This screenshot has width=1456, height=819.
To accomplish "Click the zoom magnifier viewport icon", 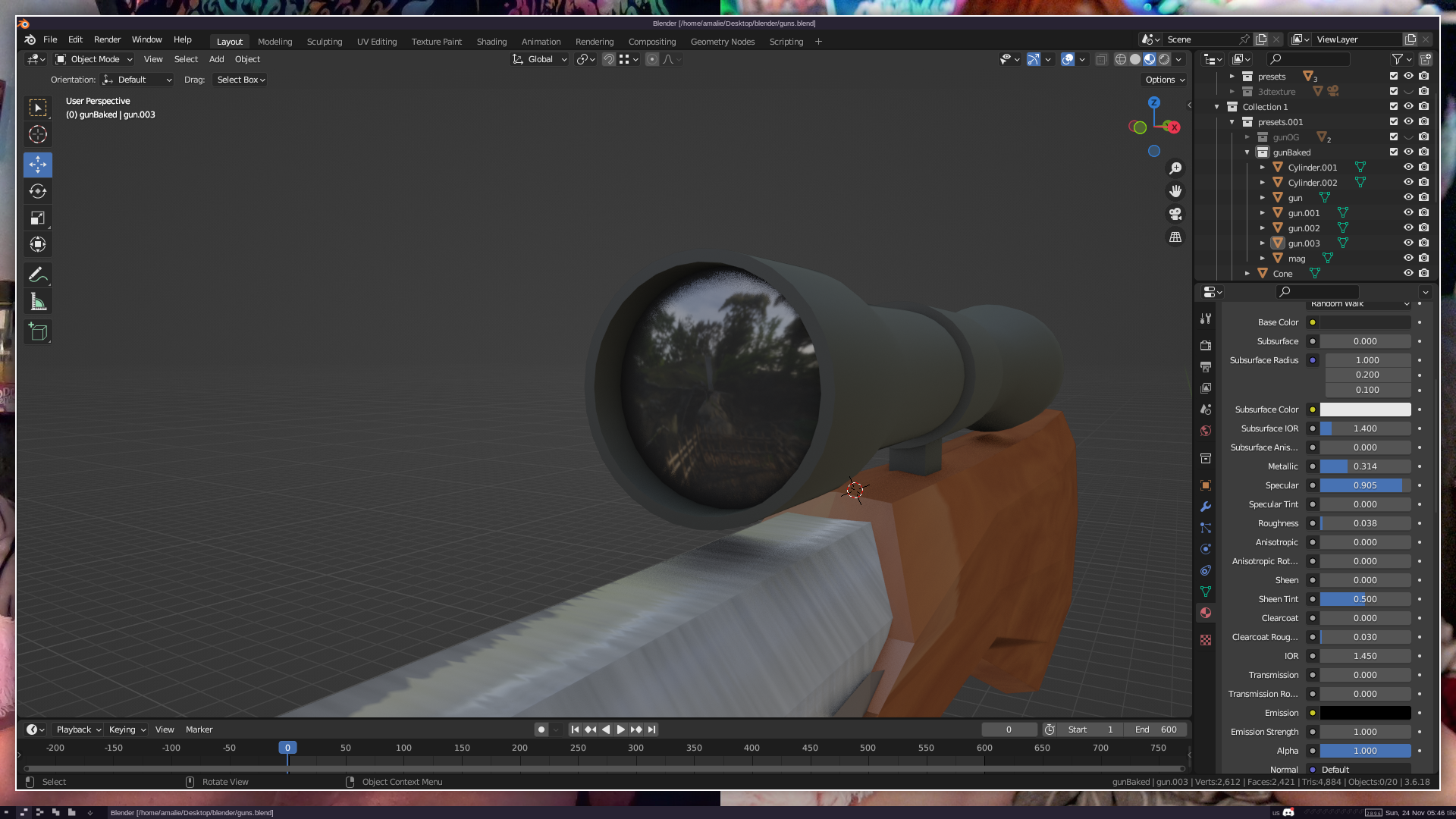I will (1175, 168).
